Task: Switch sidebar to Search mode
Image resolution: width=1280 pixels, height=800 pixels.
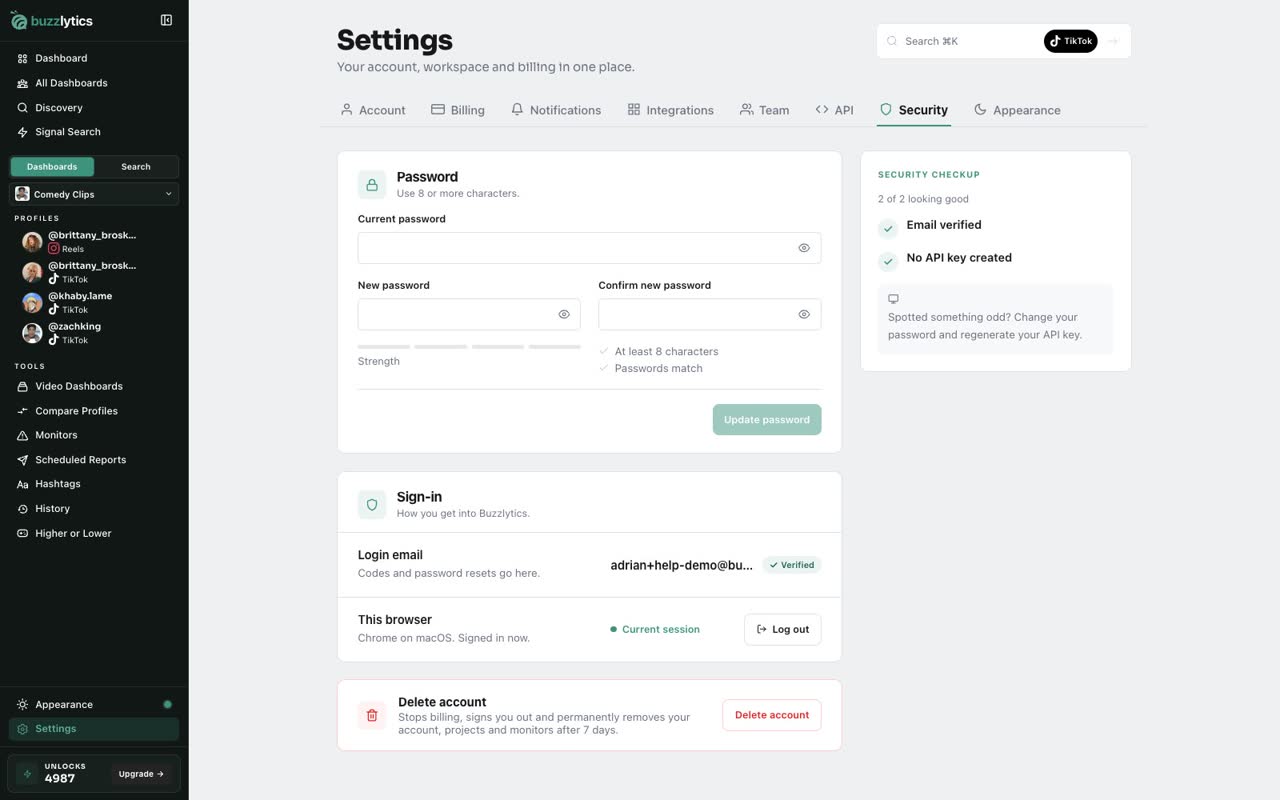Action: point(136,167)
